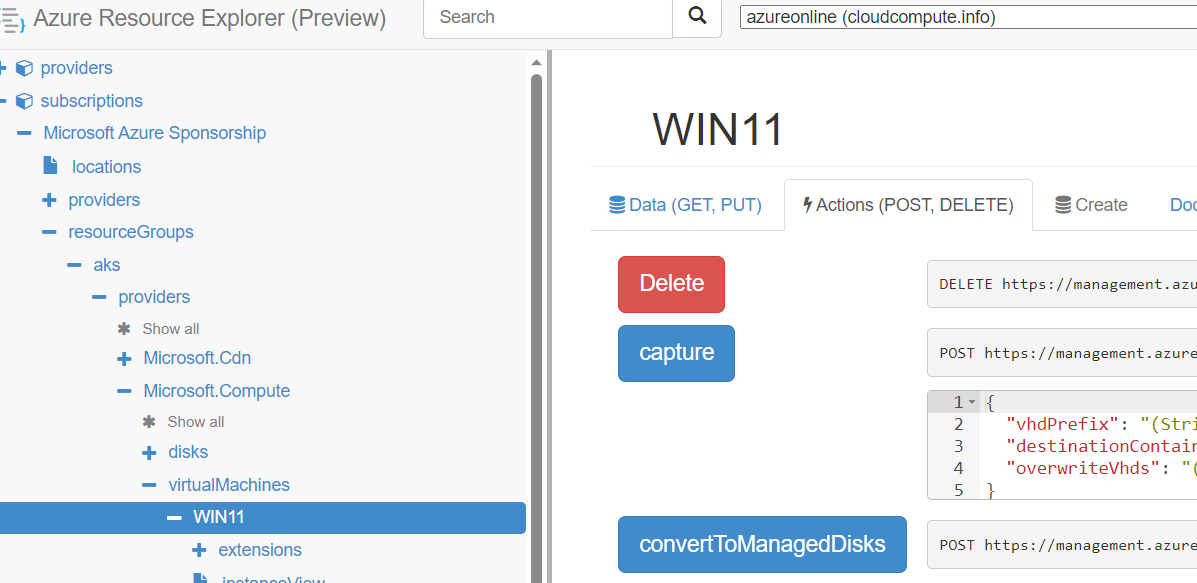Screen dimensions: 1197x583
Task: Click the magnifier search button
Action: tap(697, 17)
